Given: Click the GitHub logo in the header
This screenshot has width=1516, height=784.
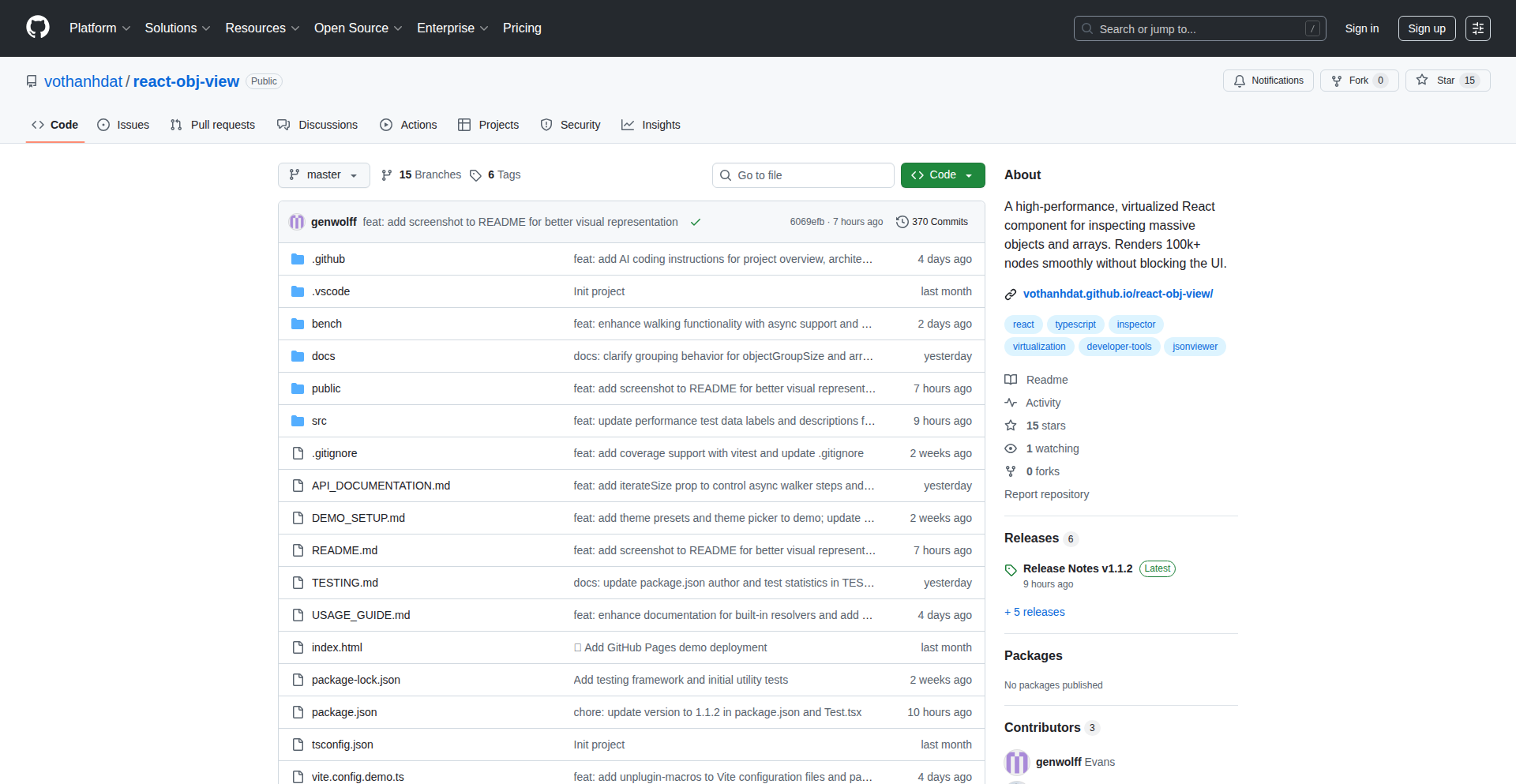Looking at the screenshot, I should coord(37,28).
